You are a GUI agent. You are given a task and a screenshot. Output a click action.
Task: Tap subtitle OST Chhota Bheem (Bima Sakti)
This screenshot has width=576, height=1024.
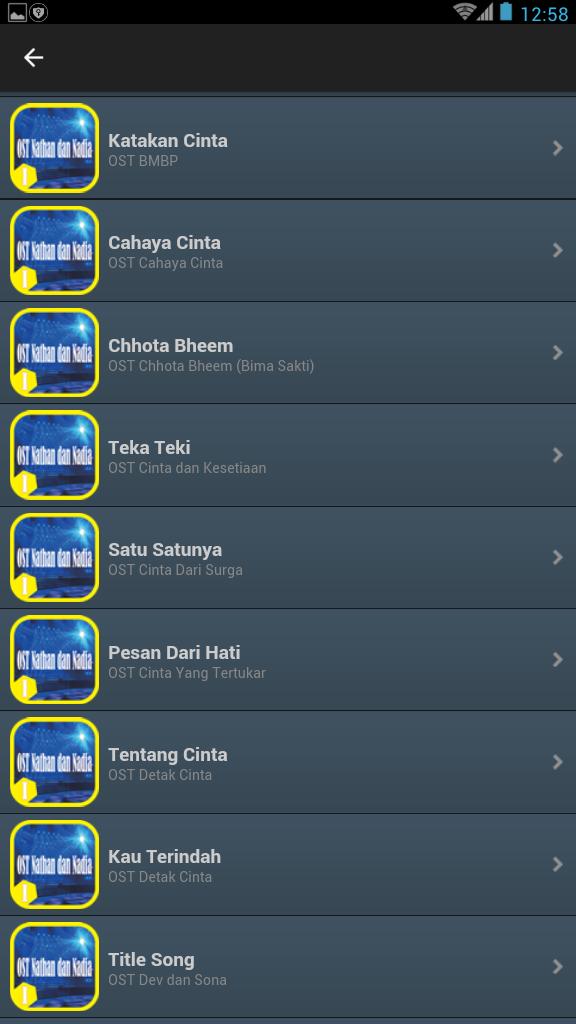click(x=211, y=366)
